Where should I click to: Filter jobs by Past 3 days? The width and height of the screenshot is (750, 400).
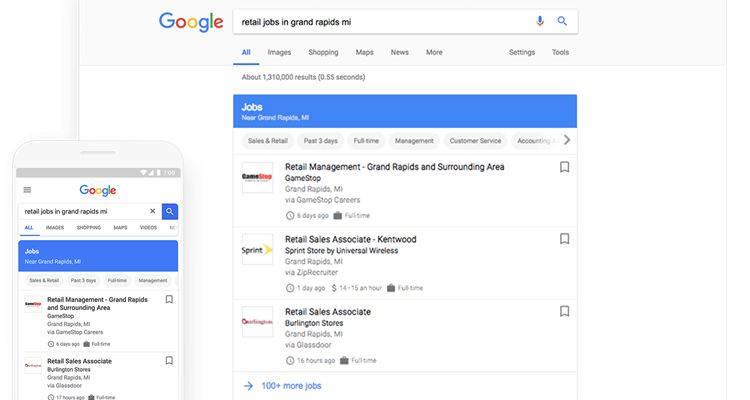320,141
